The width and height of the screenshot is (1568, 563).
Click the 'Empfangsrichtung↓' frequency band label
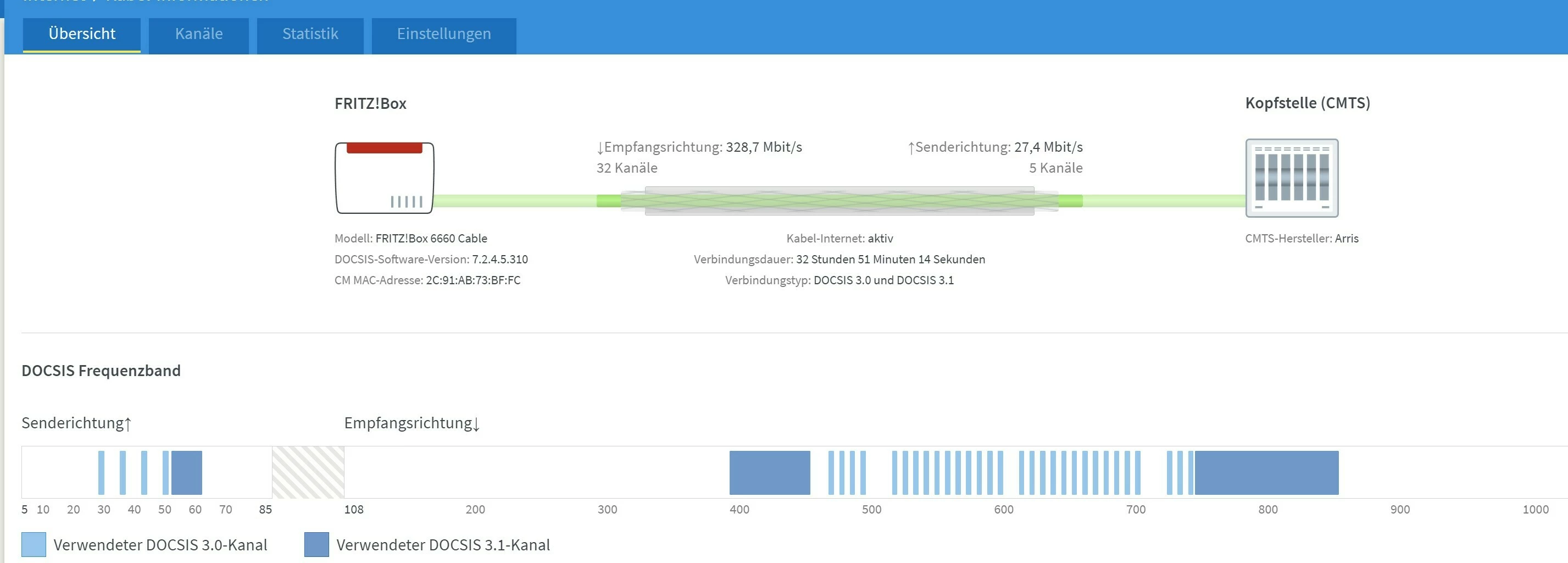pyautogui.click(x=412, y=423)
